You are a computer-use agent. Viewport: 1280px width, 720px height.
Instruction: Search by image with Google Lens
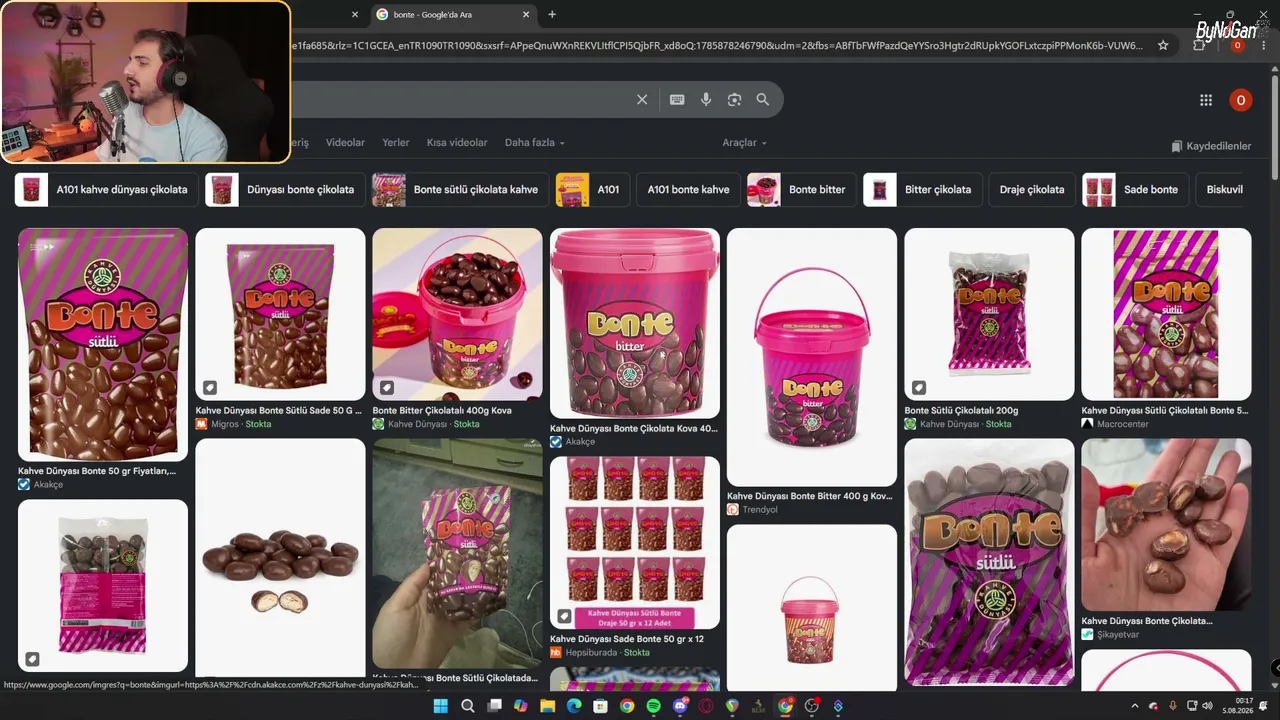[x=734, y=99]
